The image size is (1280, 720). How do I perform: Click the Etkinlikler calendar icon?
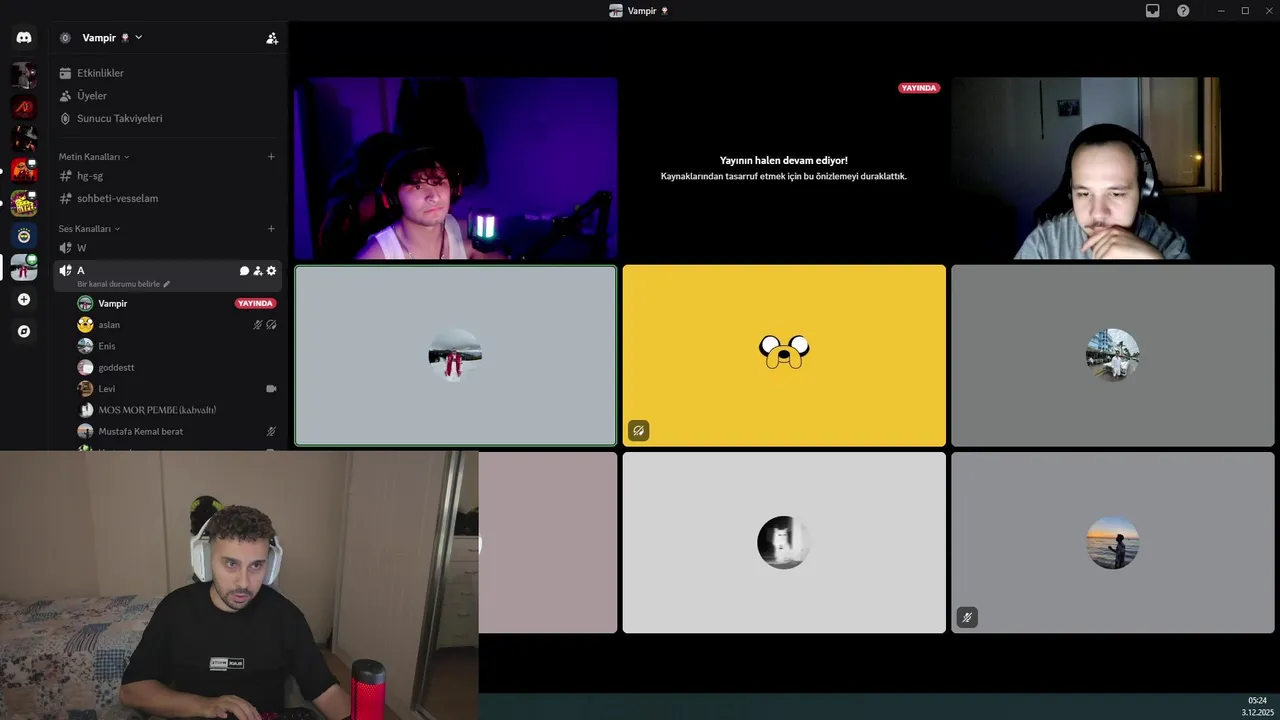click(x=66, y=73)
